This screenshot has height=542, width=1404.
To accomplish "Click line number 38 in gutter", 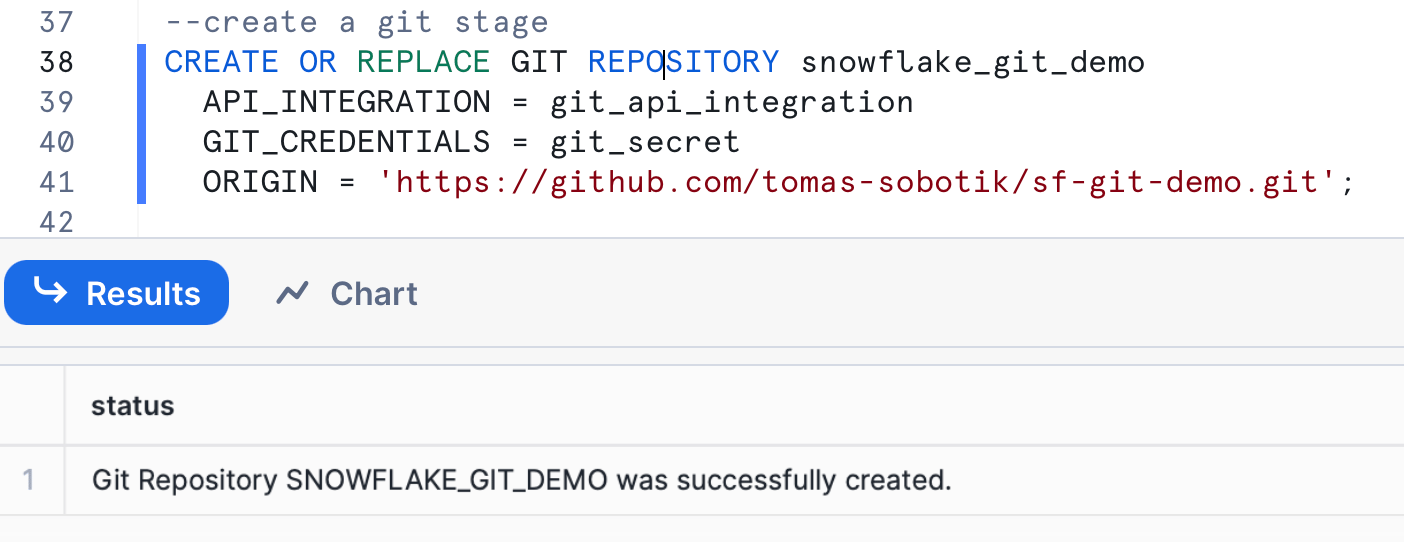I will click(x=57, y=62).
